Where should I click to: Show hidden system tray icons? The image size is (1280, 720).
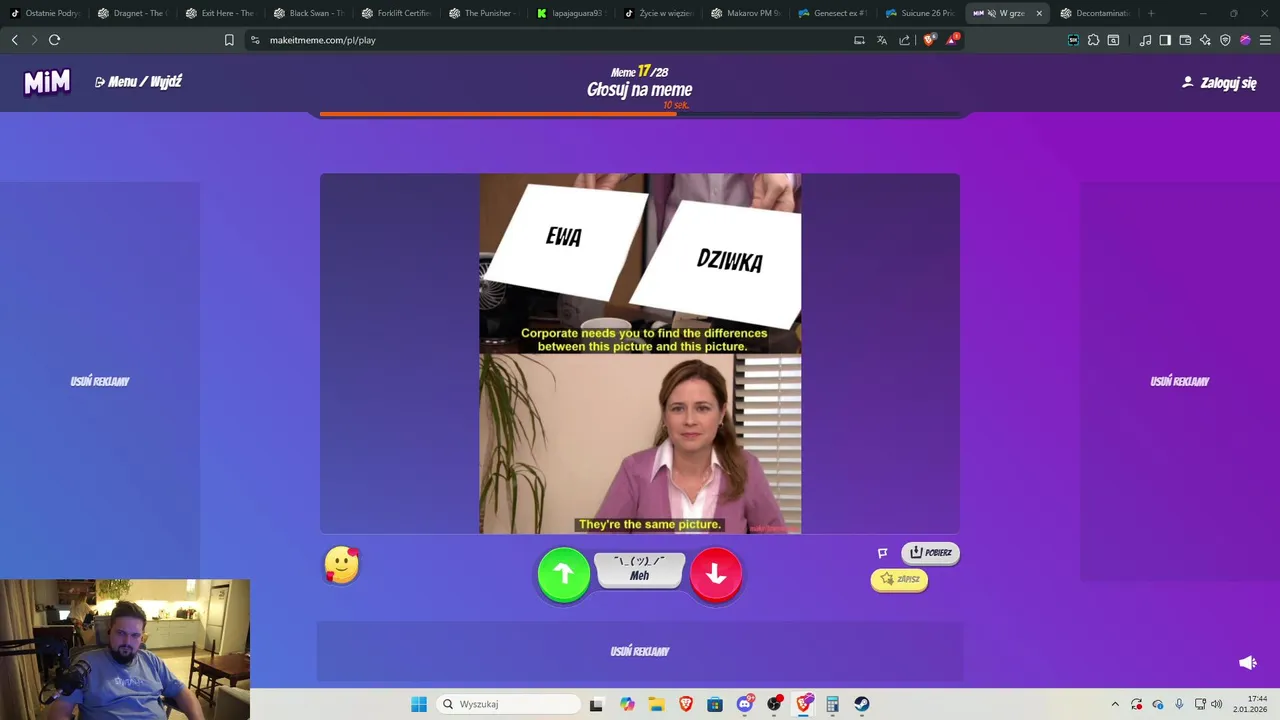click(x=1115, y=704)
